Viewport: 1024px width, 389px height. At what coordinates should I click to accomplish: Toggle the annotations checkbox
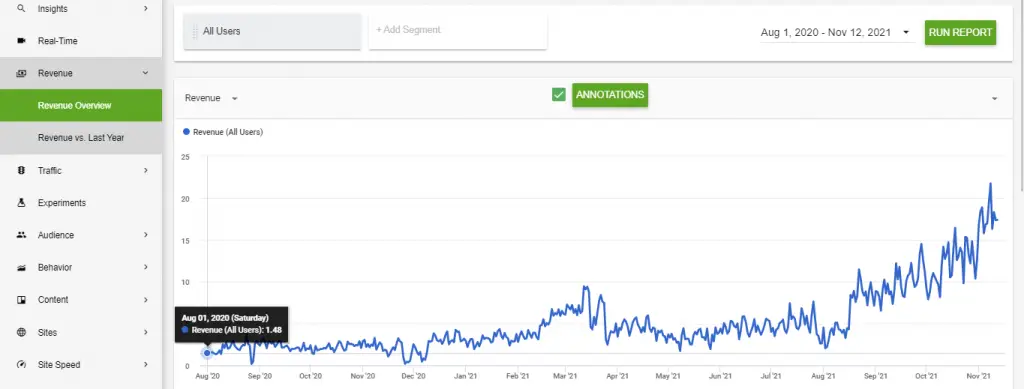(x=558, y=95)
